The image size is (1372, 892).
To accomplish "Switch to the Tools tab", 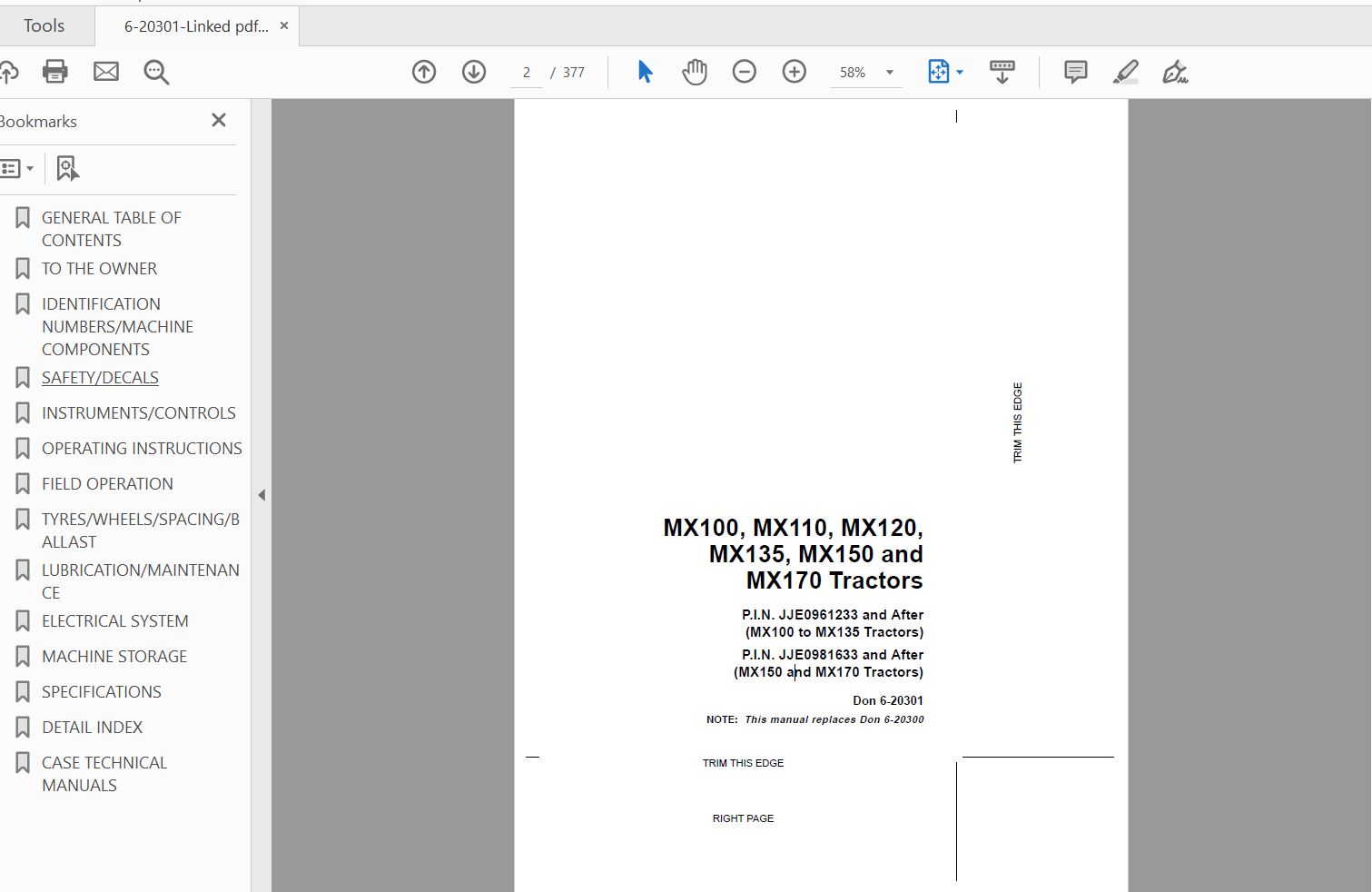I will (x=44, y=25).
